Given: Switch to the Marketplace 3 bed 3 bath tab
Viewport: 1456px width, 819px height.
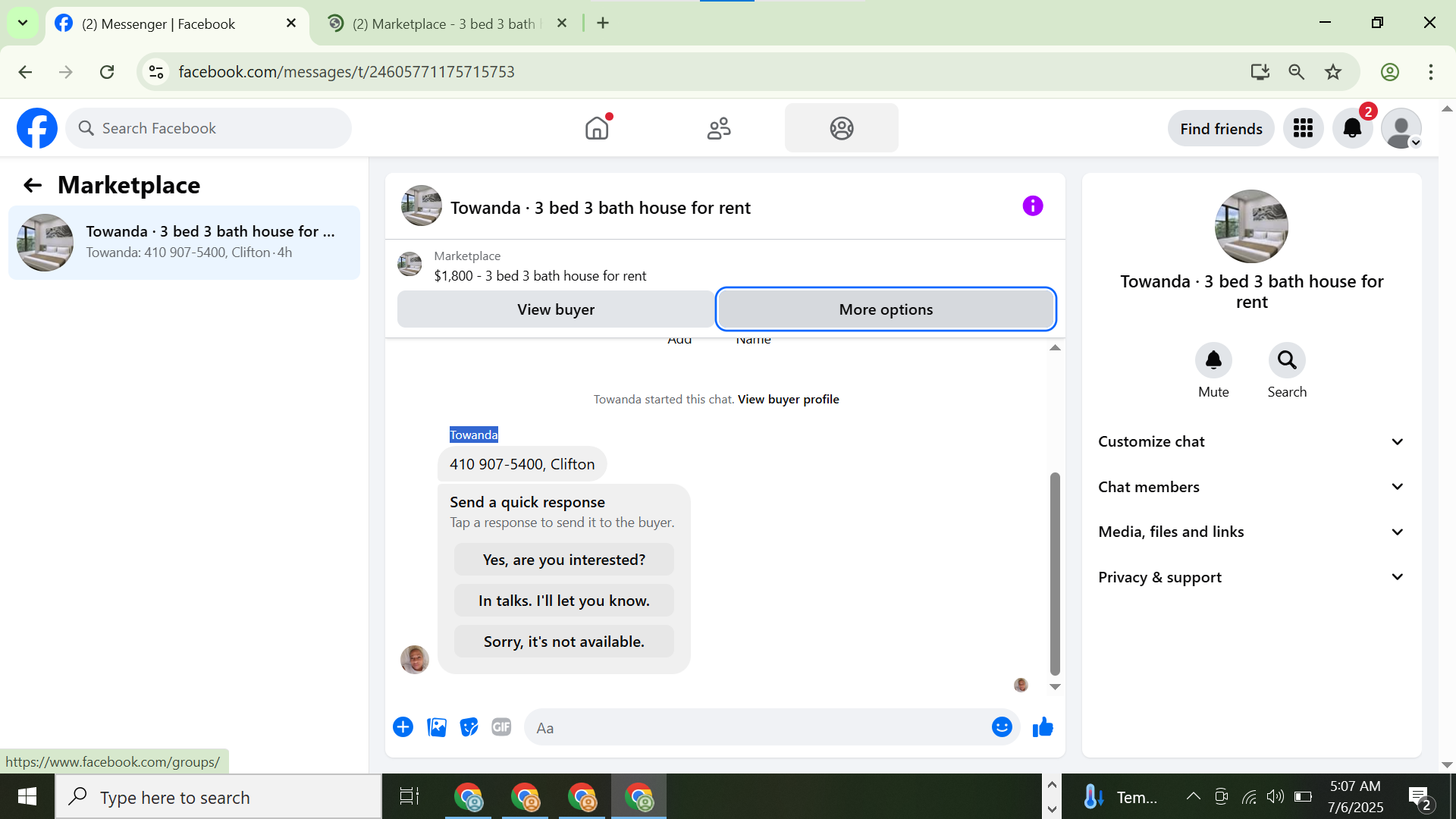Looking at the screenshot, I should [x=447, y=24].
